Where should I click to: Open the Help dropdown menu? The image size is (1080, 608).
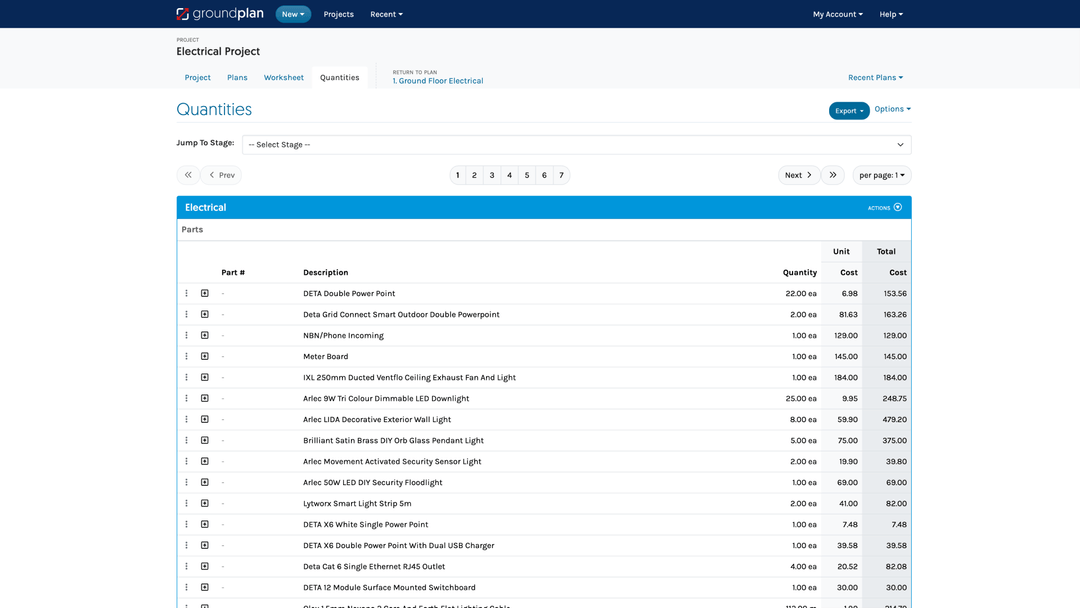pos(891,14)
